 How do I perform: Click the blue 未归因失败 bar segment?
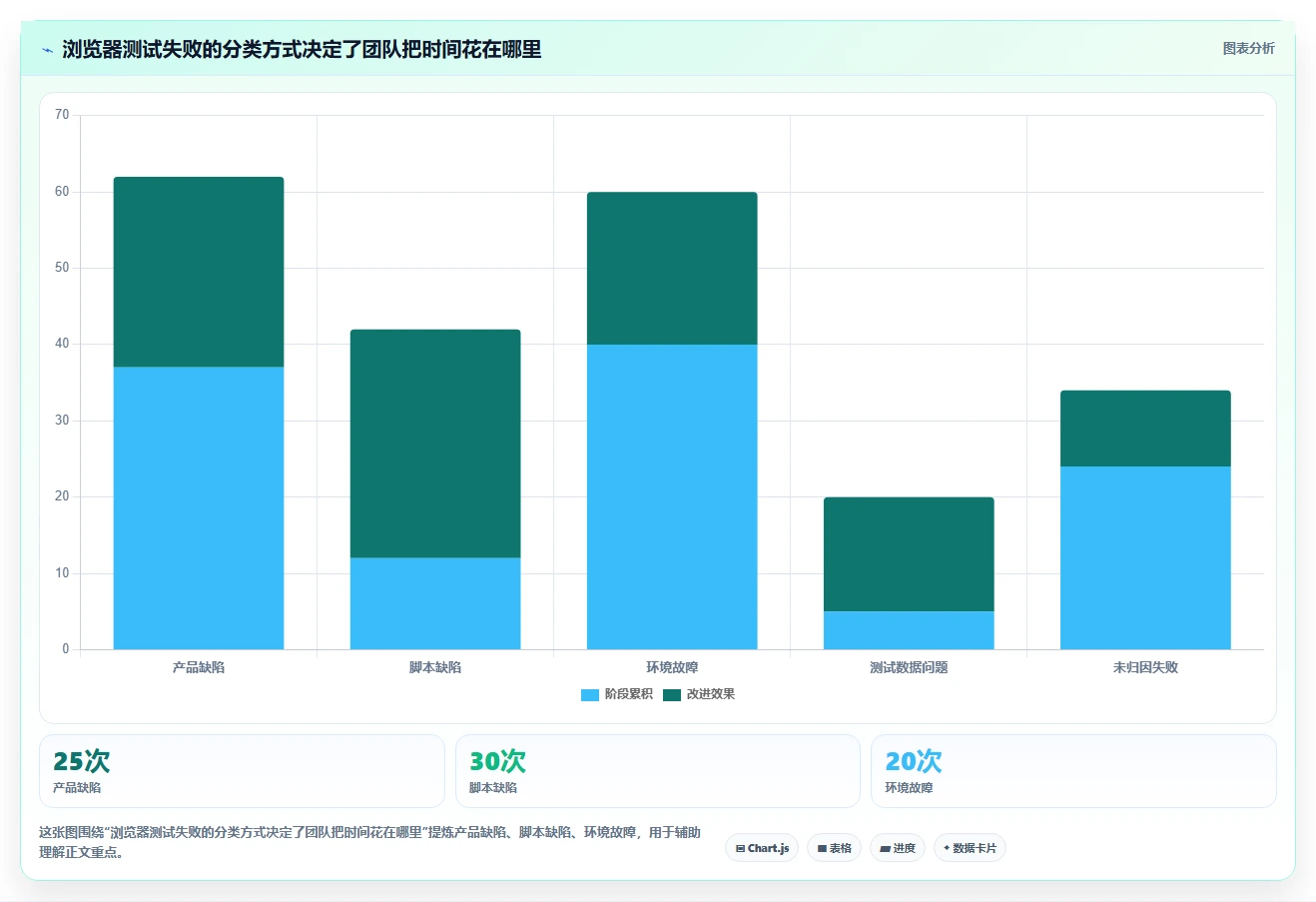[x=1145, y=557]
